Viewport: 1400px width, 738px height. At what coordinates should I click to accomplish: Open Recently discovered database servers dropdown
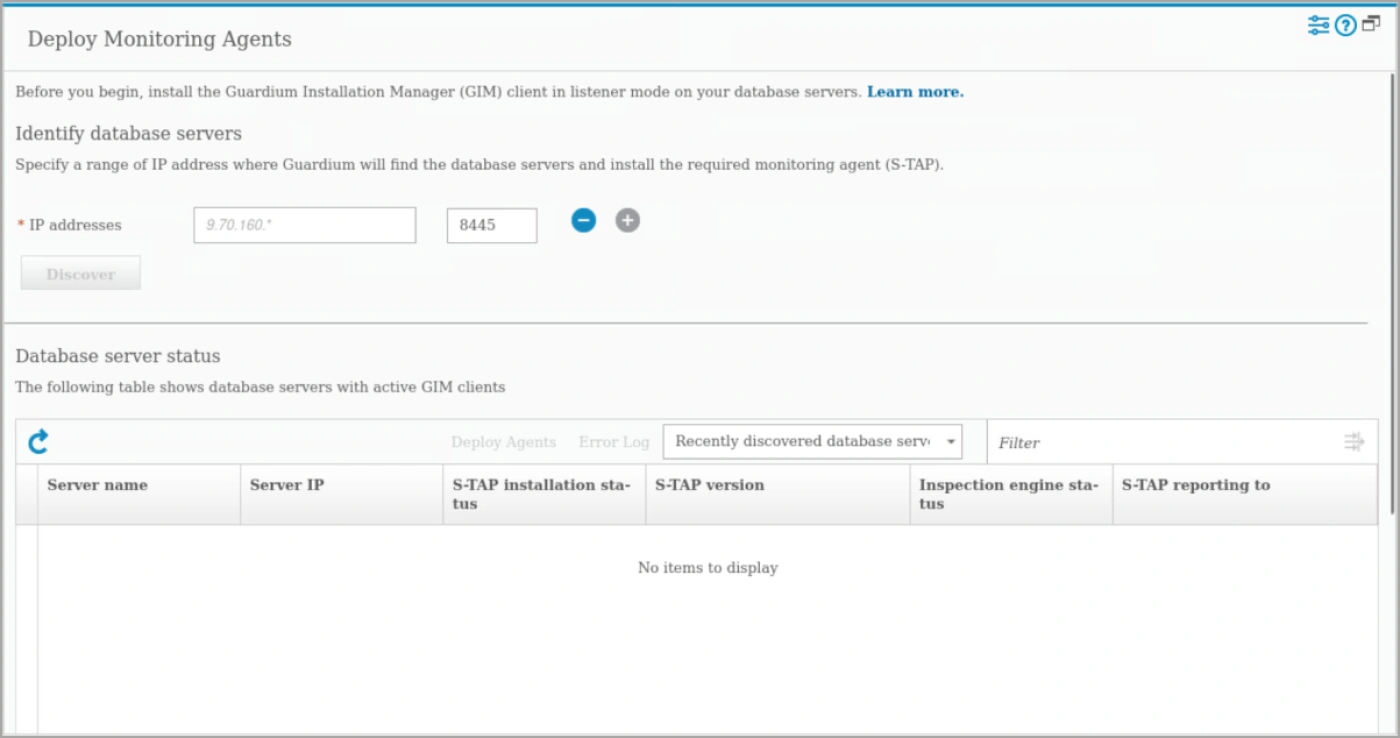pos(812,441)
